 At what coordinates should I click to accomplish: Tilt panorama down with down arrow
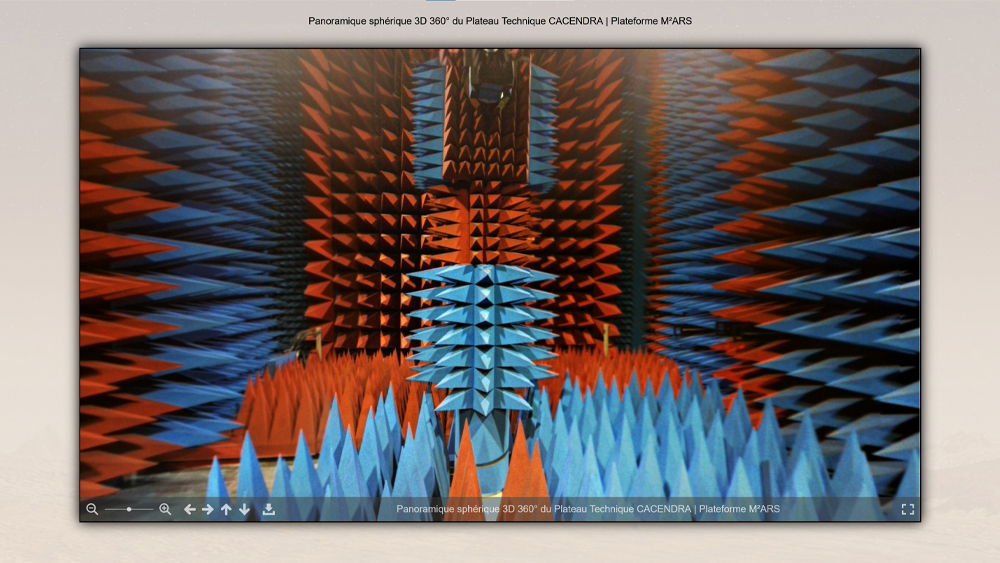244,509
